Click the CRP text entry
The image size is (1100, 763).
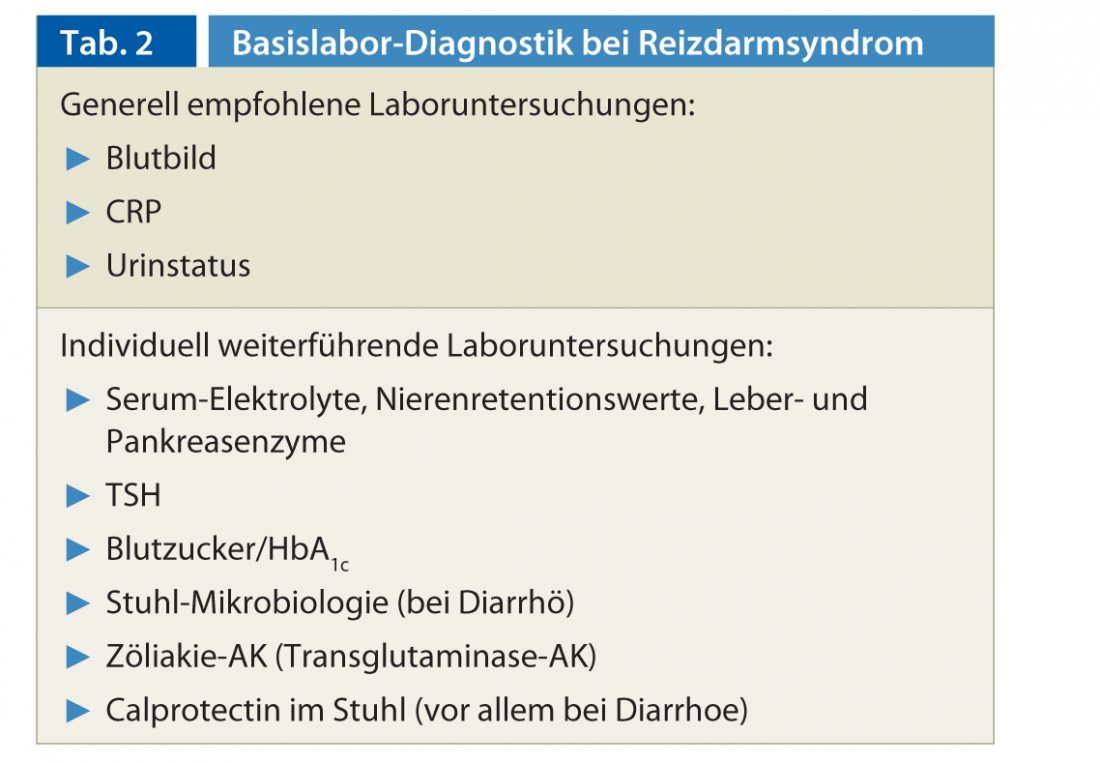coord(134,212)
